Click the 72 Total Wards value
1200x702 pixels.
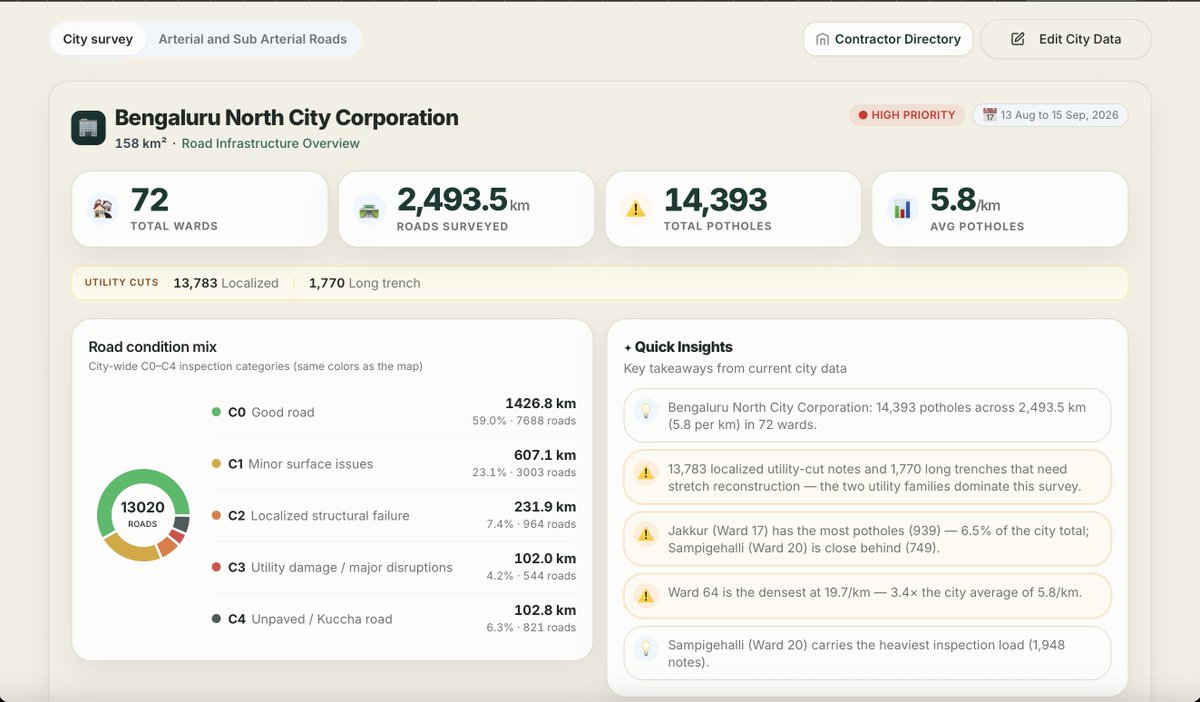click(150, 200)
